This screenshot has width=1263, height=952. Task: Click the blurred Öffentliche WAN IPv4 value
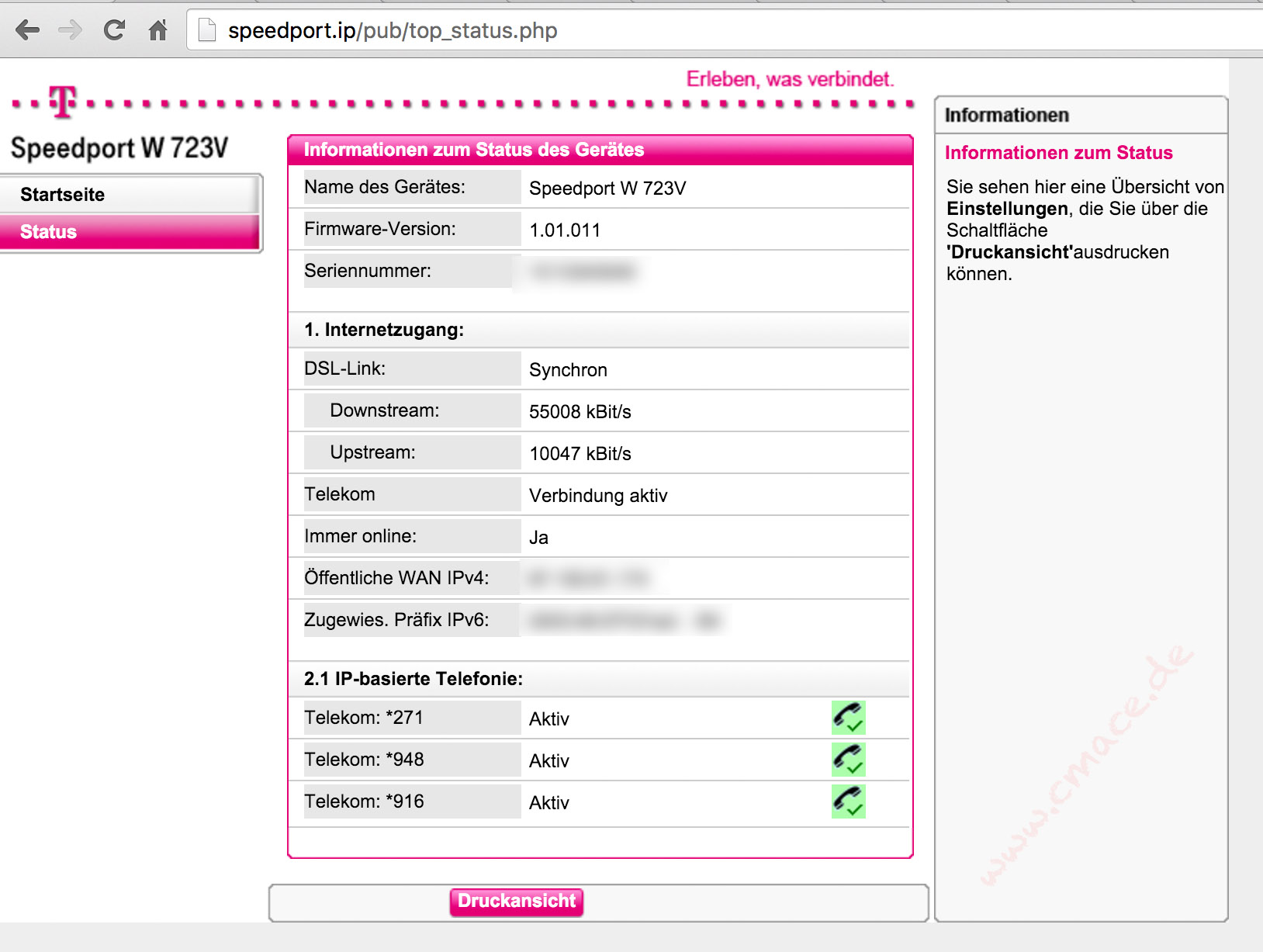coord(587,579)
